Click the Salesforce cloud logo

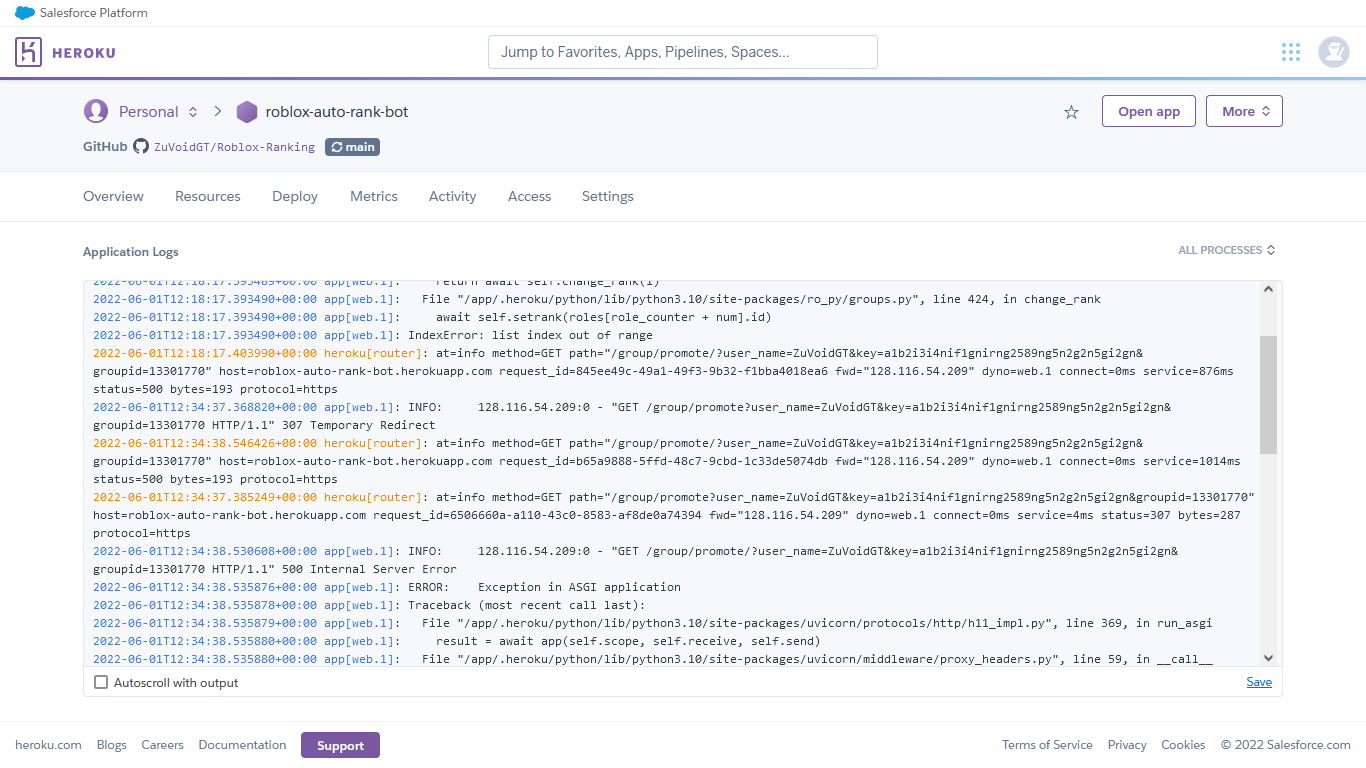[x=25, y=13]
